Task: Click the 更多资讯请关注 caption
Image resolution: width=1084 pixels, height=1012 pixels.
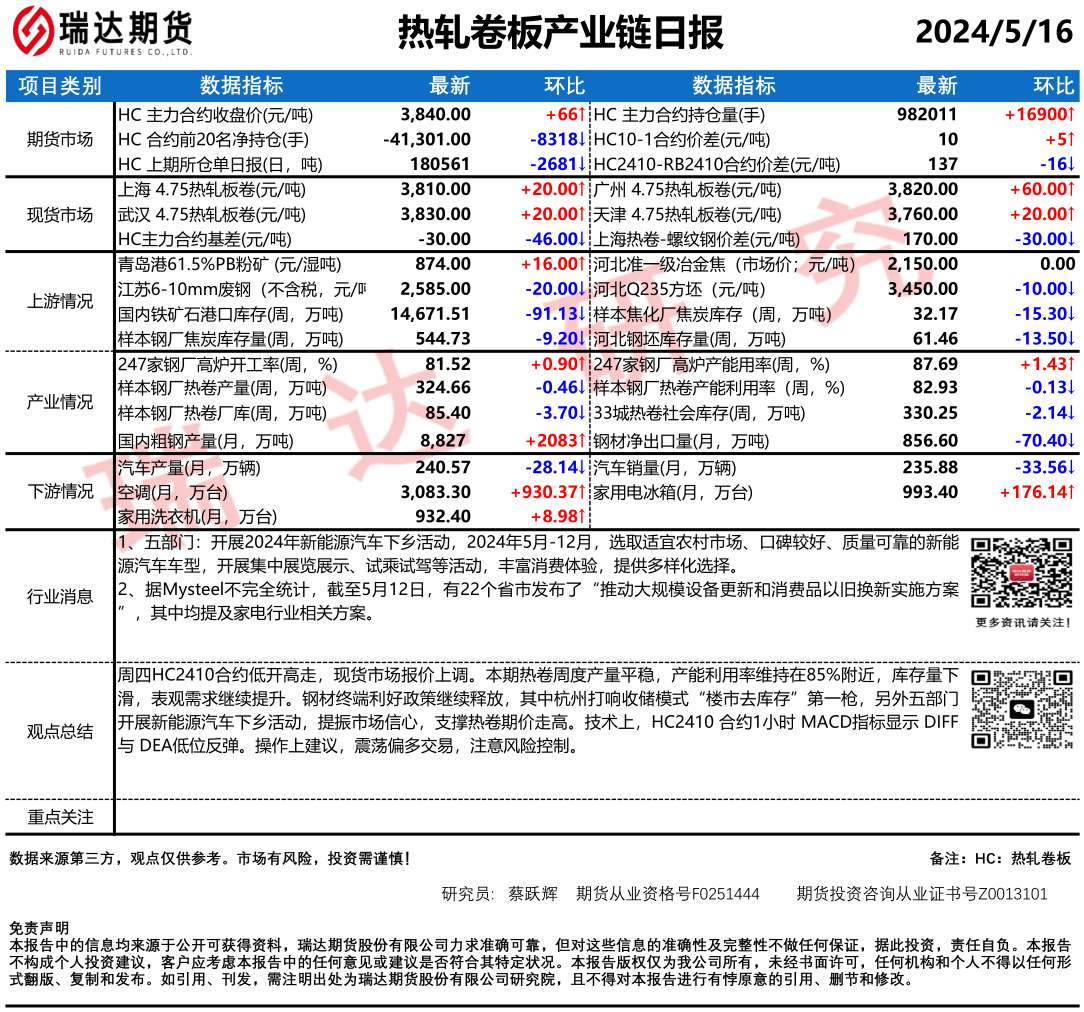Action: (x=1020, y=623)
